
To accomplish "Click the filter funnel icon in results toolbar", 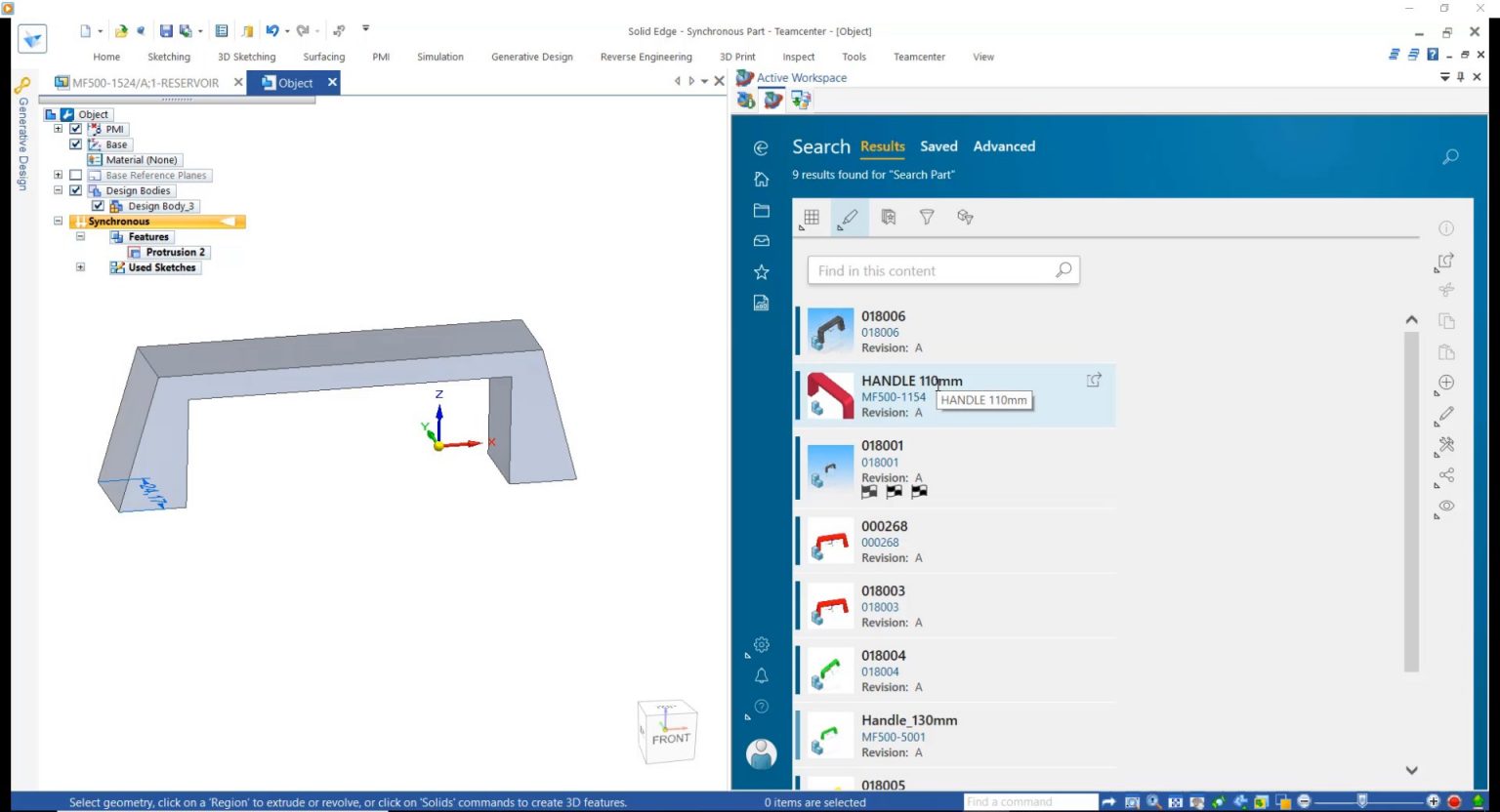I will pos(927,217).
